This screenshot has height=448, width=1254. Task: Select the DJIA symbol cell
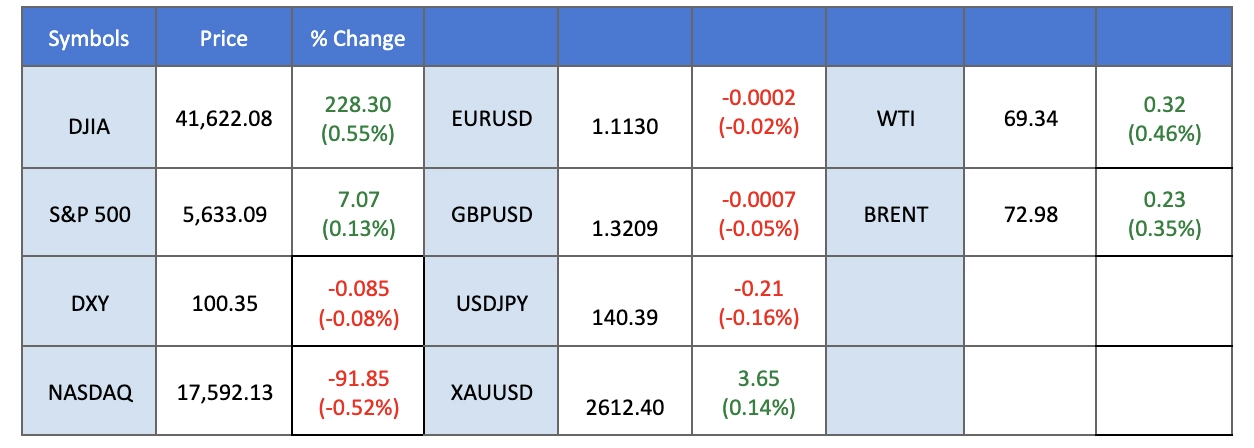[89, 119]
